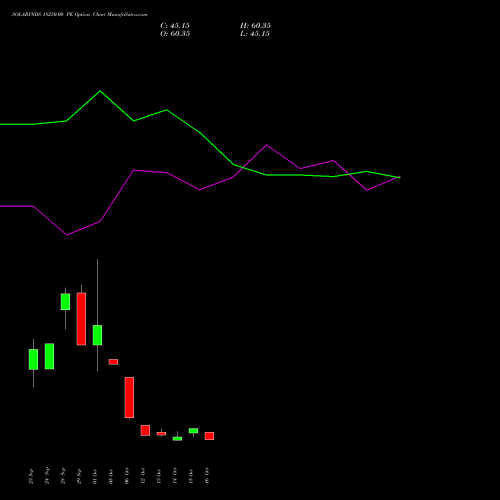Click the 16 Oct date axis label

click(x=207, y=476)
